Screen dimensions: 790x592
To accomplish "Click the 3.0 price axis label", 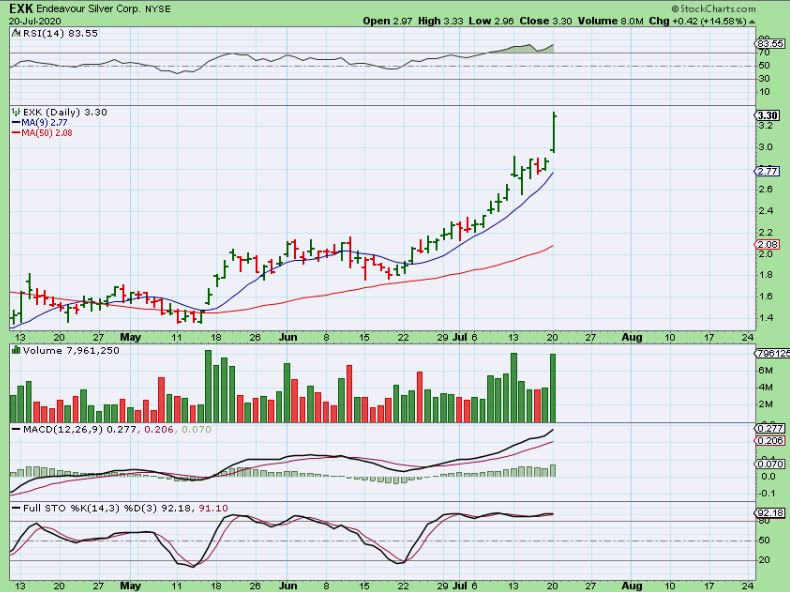I will (x=765, y=147).
